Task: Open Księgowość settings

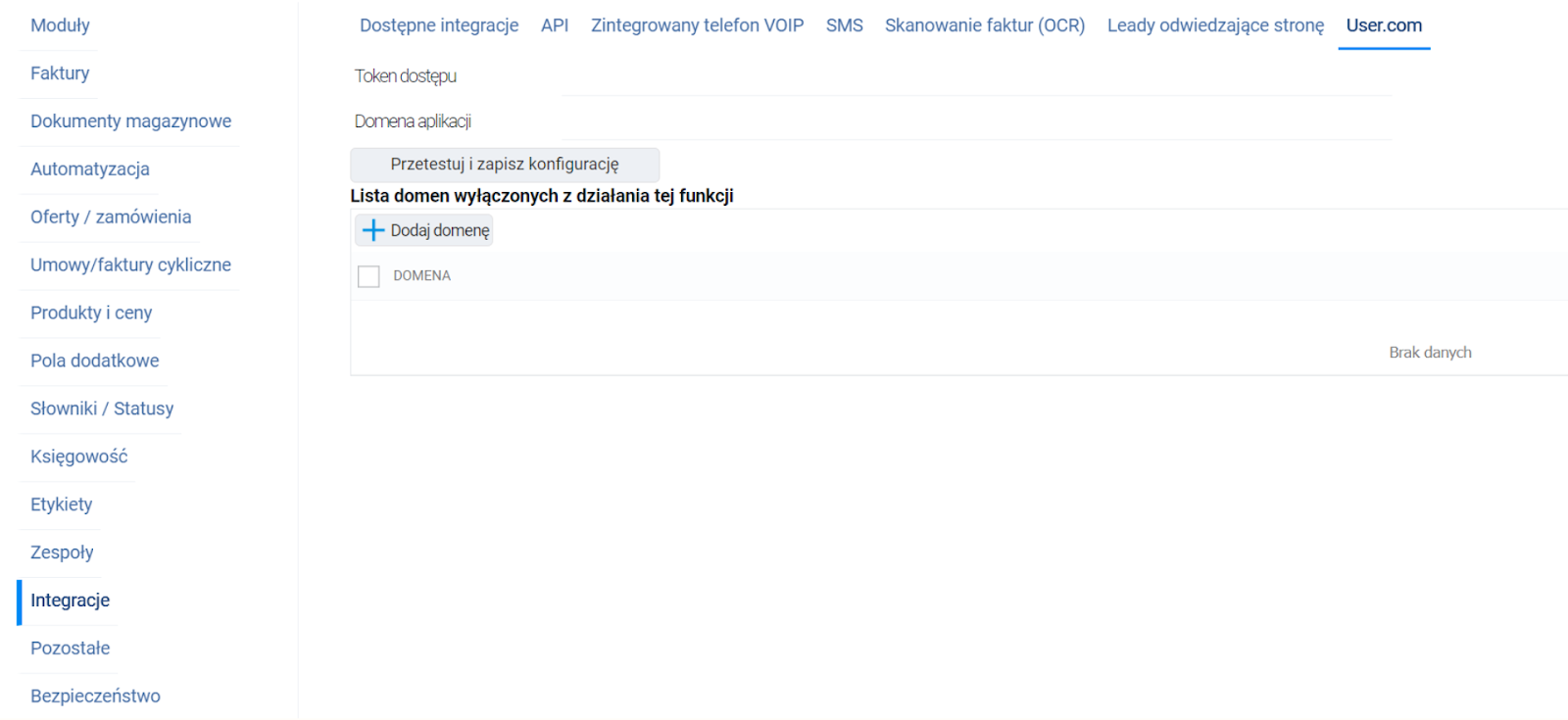Action: click(x=79, y=457)
